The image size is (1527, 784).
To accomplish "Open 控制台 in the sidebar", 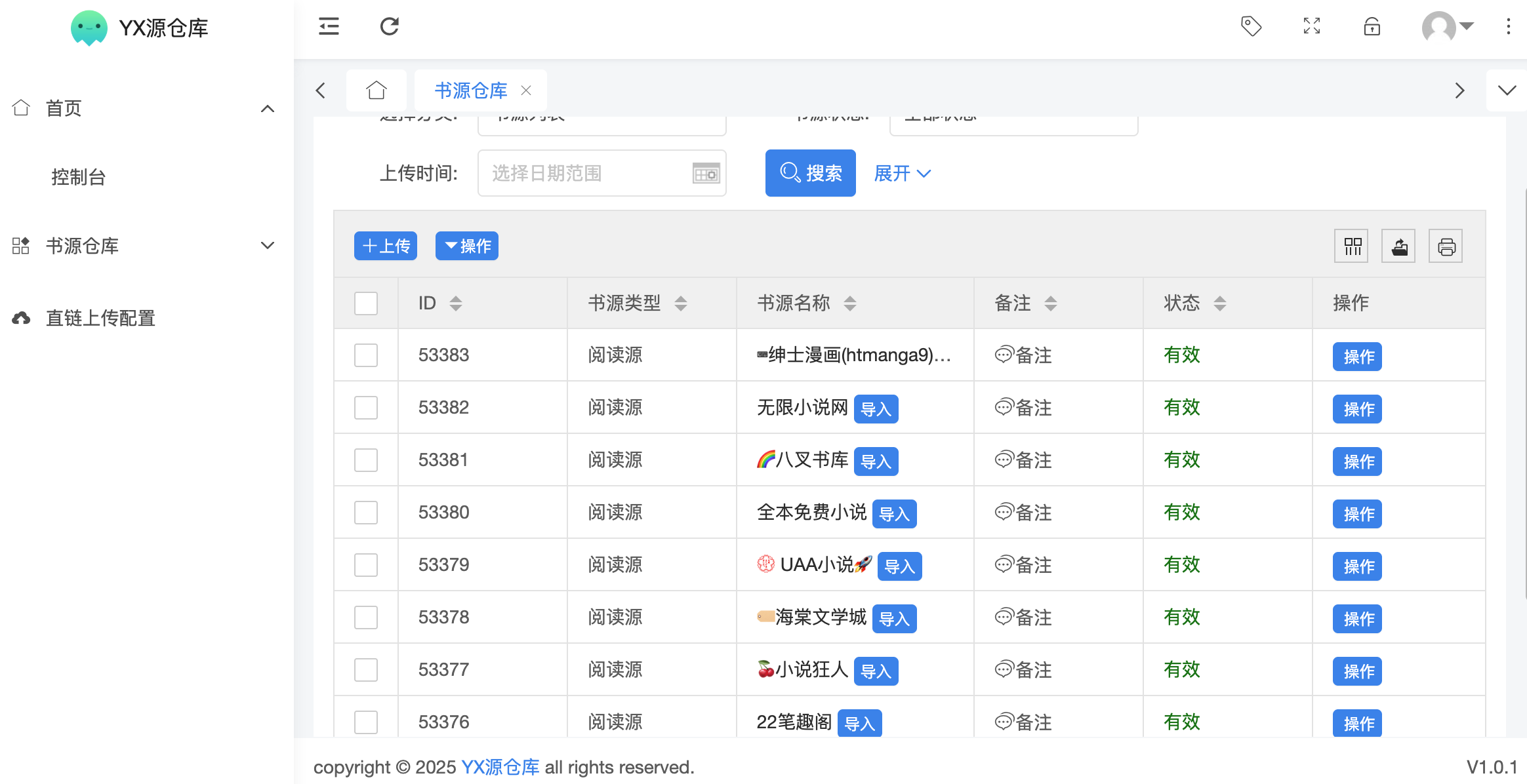I will pos(79,177).
